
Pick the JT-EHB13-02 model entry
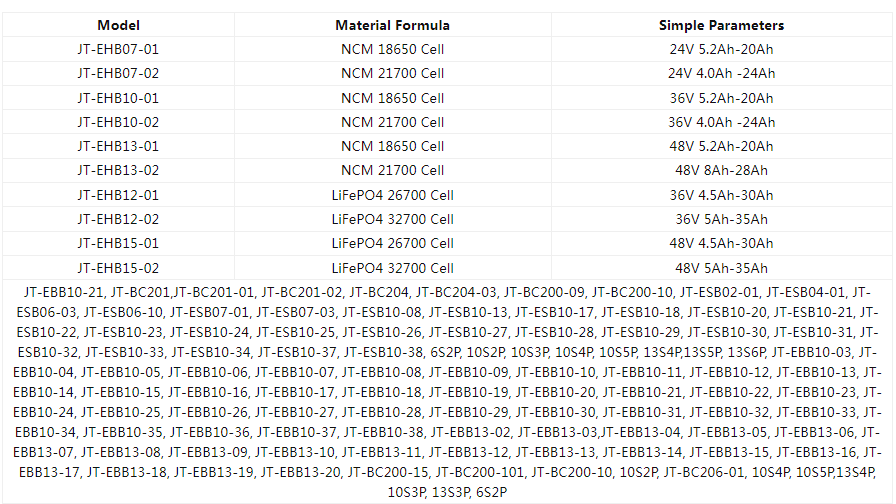tap(118, 170)
